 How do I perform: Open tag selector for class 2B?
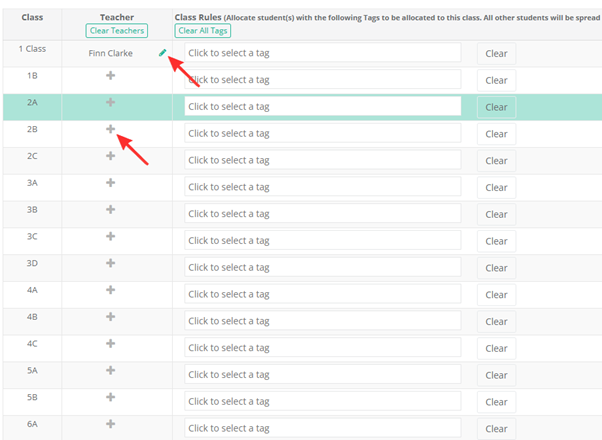[322, 133]
